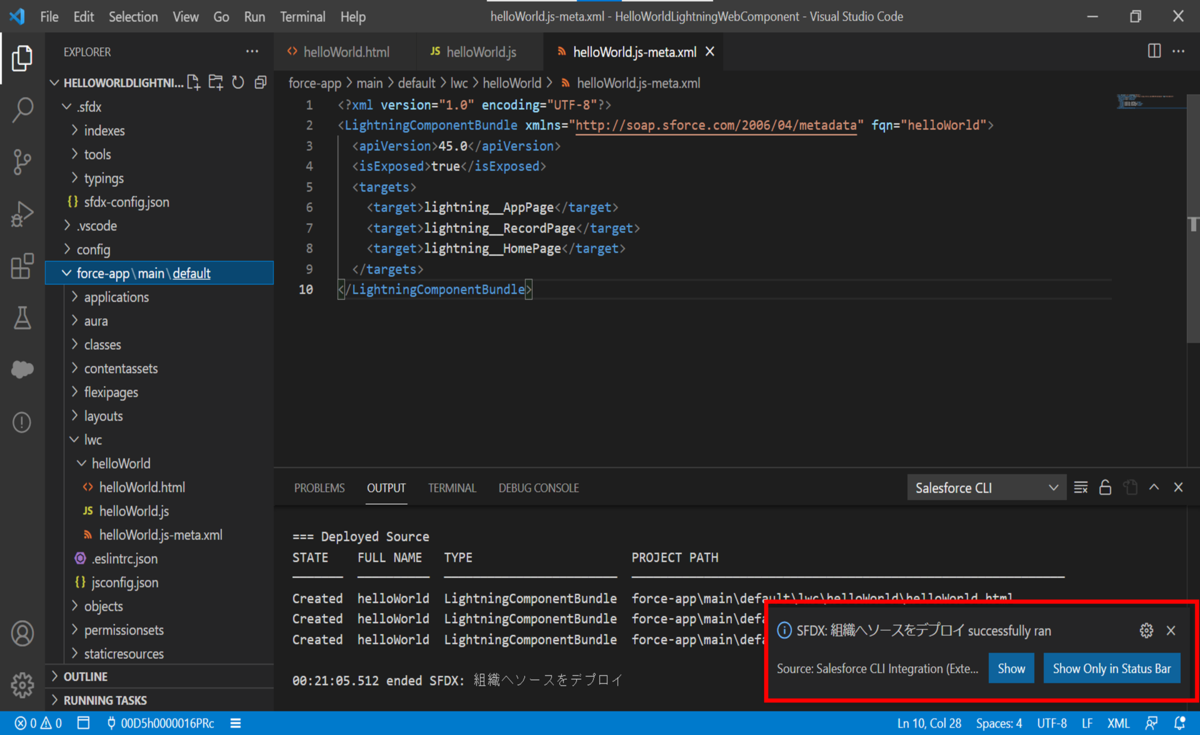Change Spaces: 4 indentation setting
Screen dimensions: 1200x735
coord(999,723)
